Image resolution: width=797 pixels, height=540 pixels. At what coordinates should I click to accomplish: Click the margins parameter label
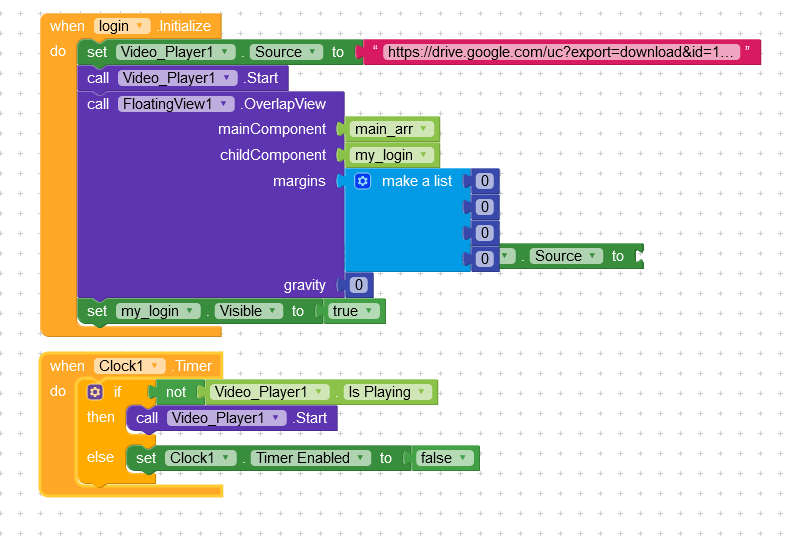click(299, 181)
